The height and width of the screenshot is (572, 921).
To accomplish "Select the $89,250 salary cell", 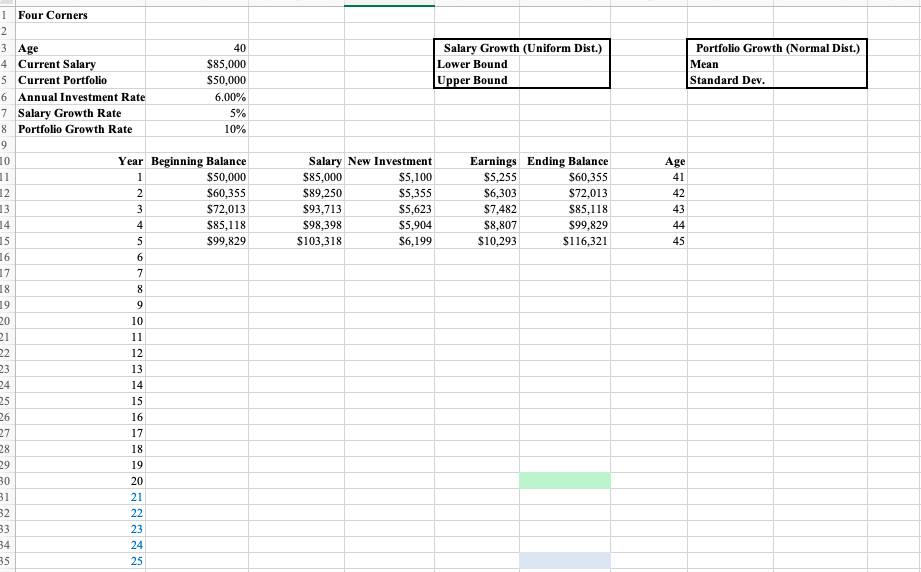I will 296,193.
